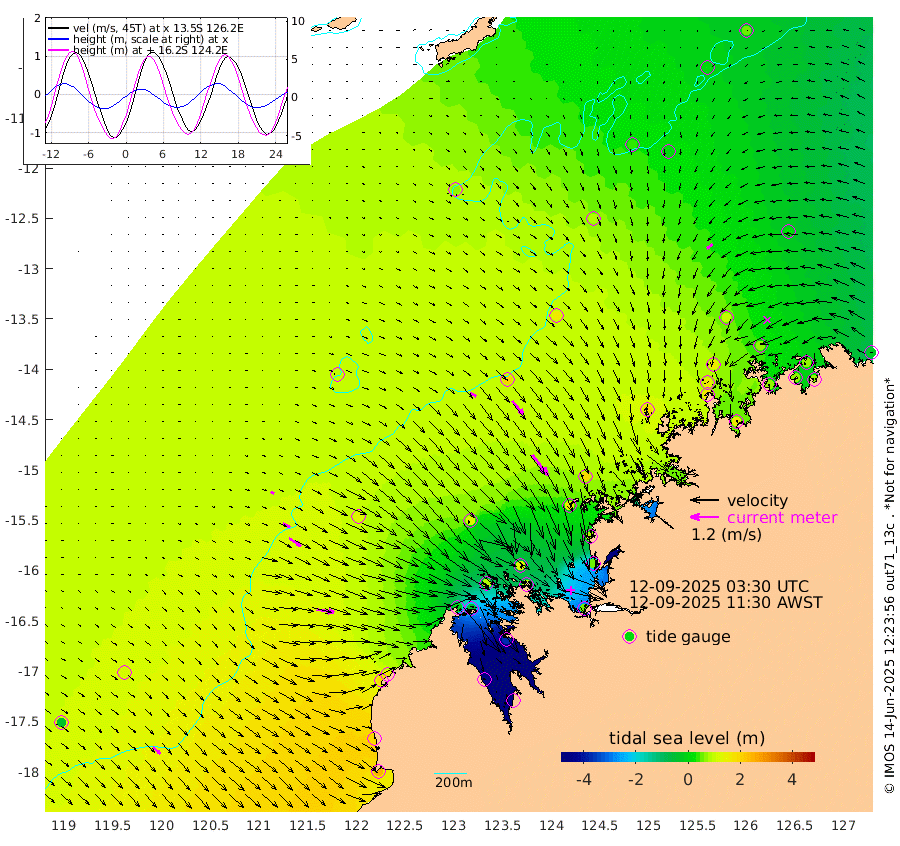Click the -14.5 latitude axis label
The image size is (900, 846).
click(22, 420)
